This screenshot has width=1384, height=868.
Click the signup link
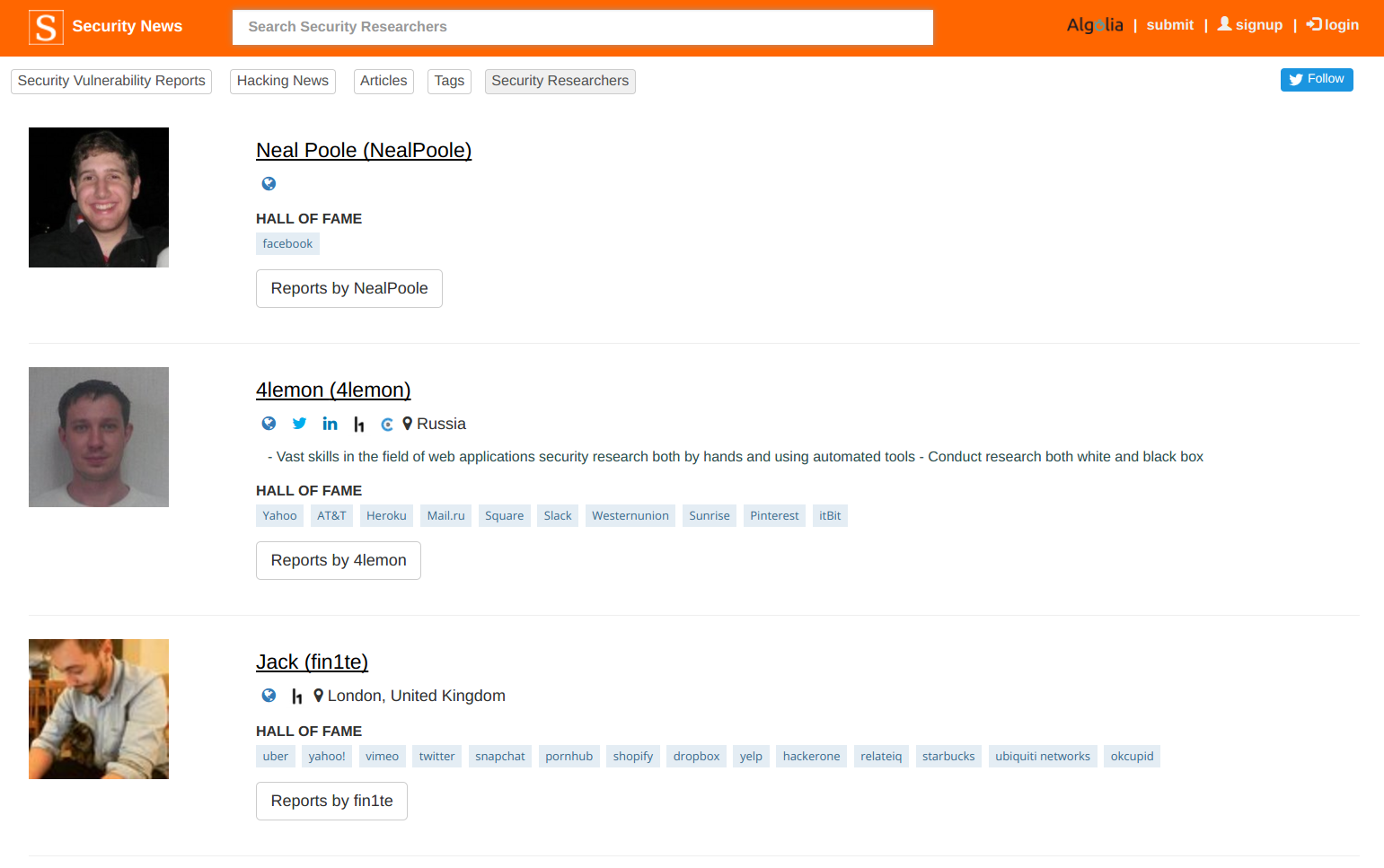point(1250,25)
